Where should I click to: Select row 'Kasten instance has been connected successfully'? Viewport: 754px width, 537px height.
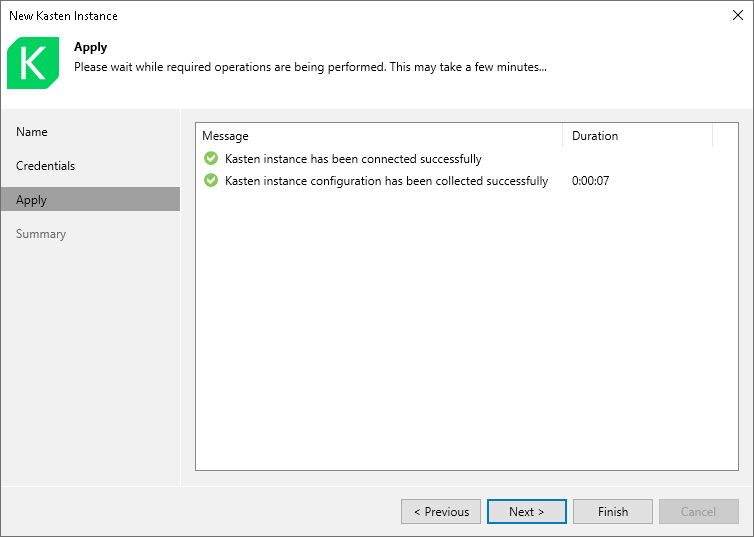[x=466, y=159]
